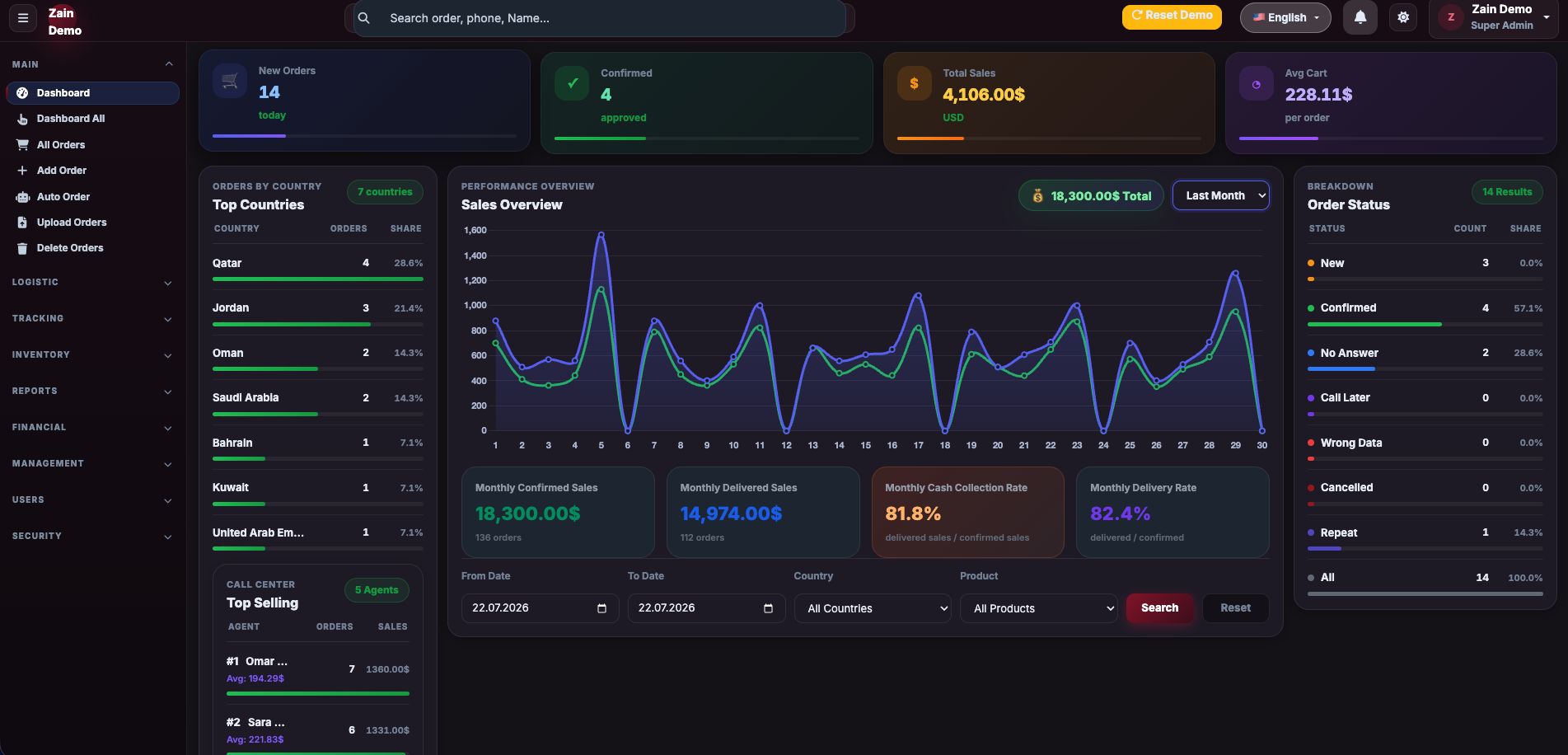Open the Last Month period dropdown

tap(1220, 195)
